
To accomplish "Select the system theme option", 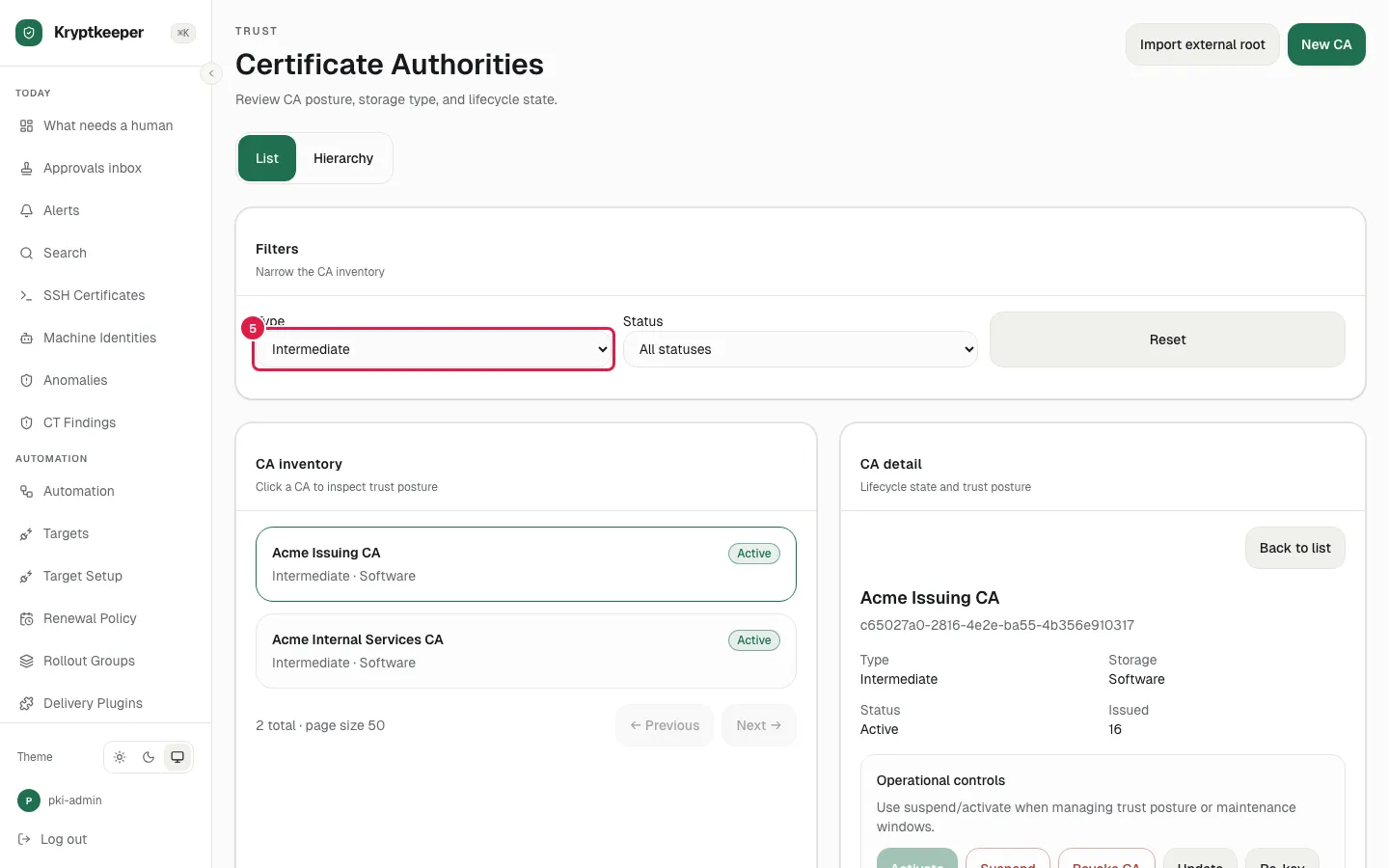I will (x=177, y=757).
